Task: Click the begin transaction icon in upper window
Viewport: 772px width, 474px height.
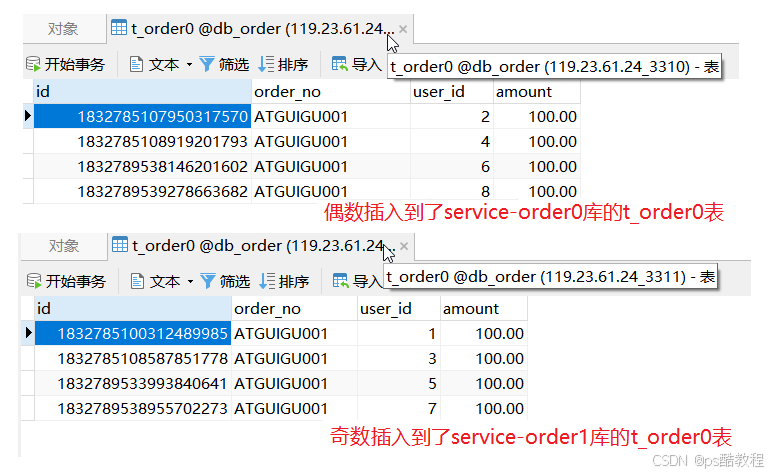Action: 33,64
